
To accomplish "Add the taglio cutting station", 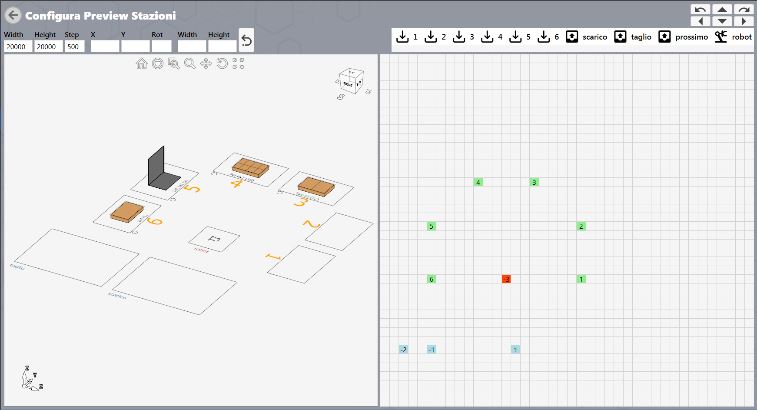I will (632, 37).
